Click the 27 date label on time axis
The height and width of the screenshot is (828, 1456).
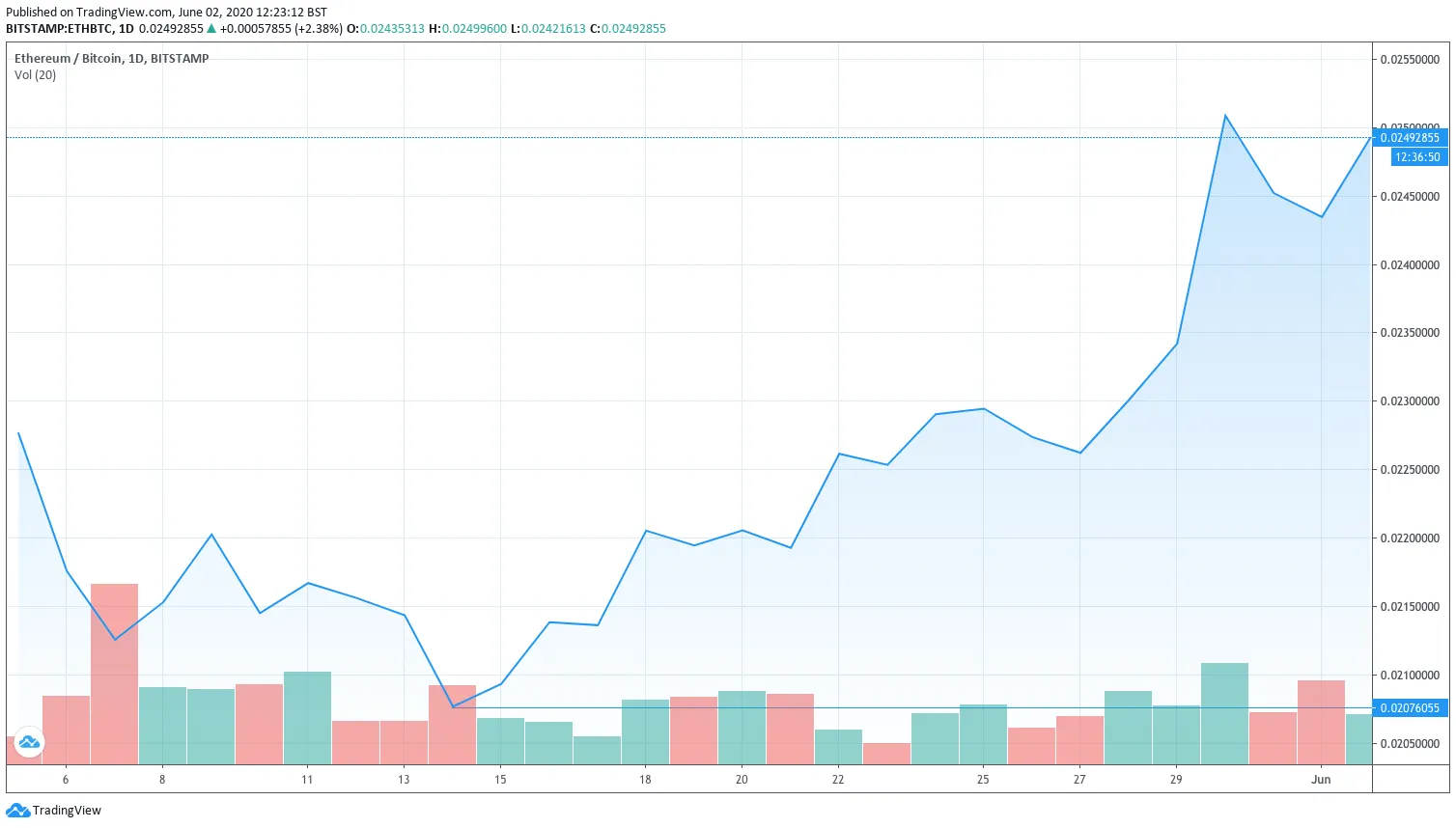point(1079,780)
